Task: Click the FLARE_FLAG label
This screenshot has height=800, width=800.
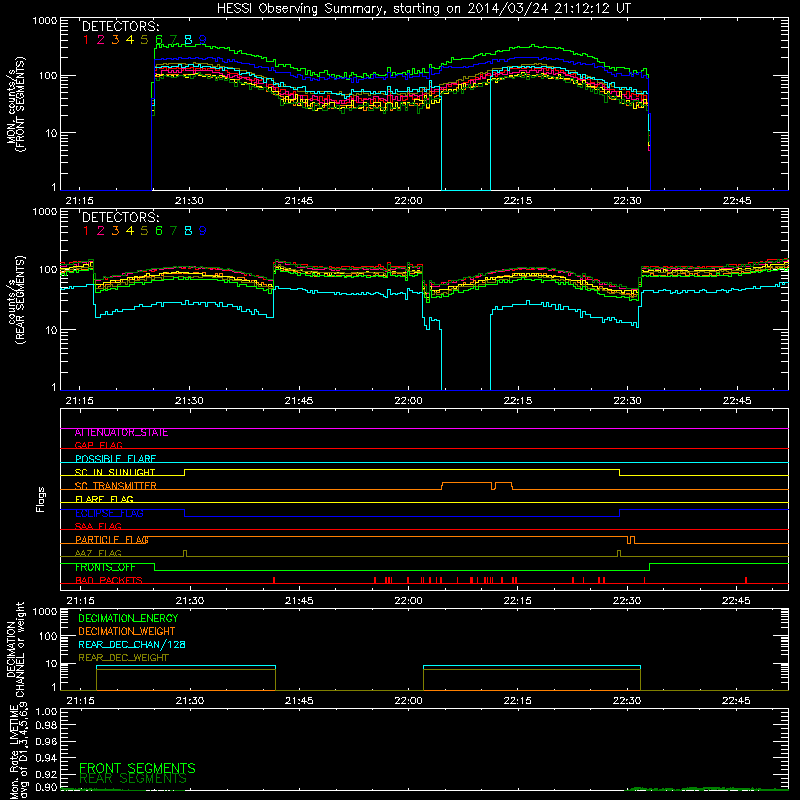Action: click(104, 499)
